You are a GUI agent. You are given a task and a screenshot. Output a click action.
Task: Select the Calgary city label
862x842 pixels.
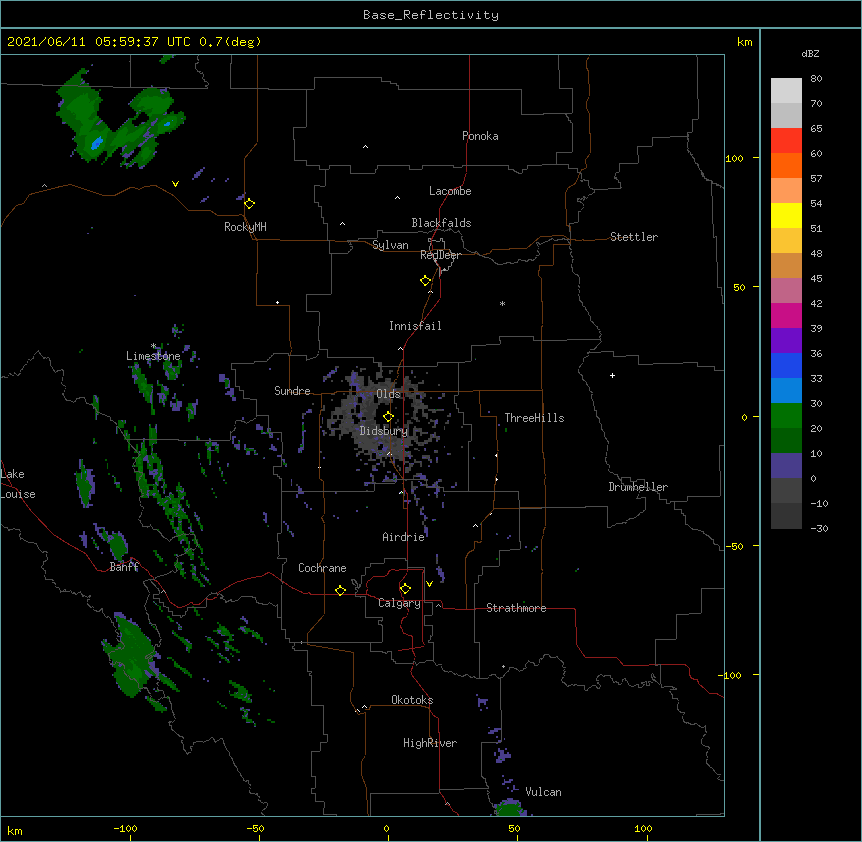(399, 603)
